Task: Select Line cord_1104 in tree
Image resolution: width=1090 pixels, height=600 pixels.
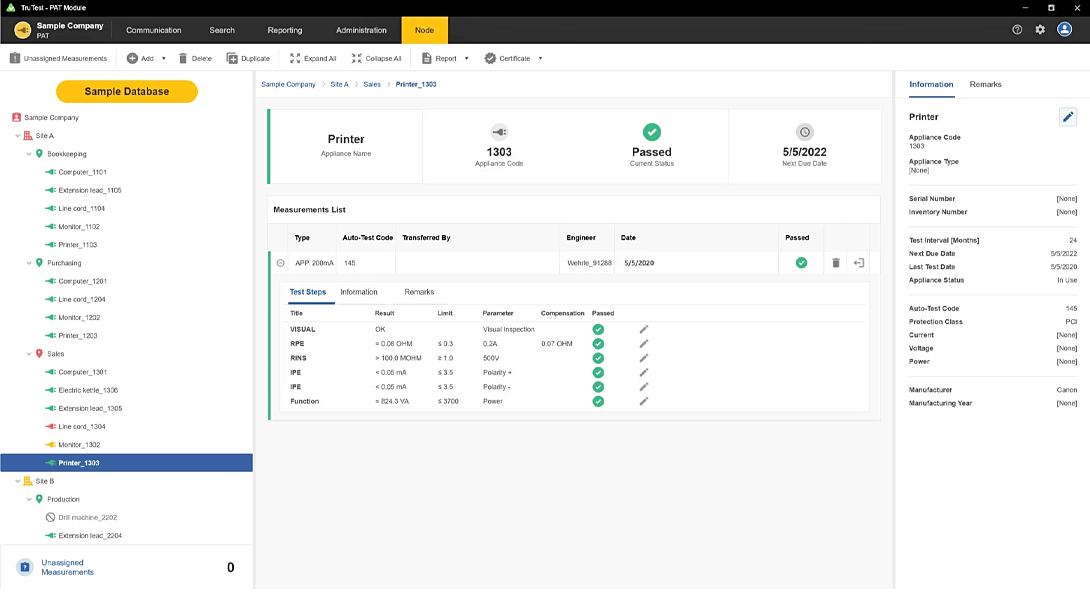Action: (81, 208)
